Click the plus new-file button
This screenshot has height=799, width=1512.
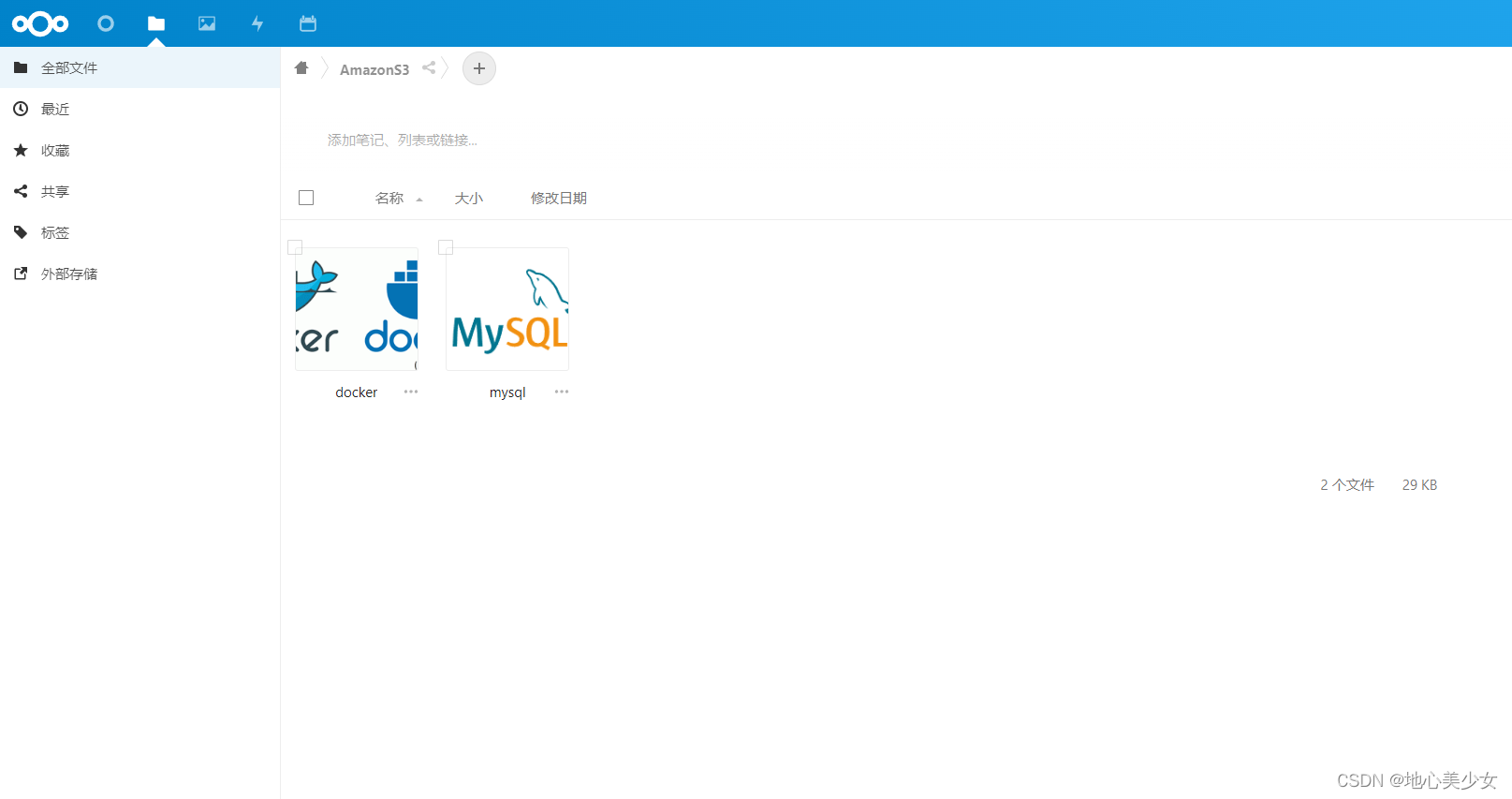(479, 68)
